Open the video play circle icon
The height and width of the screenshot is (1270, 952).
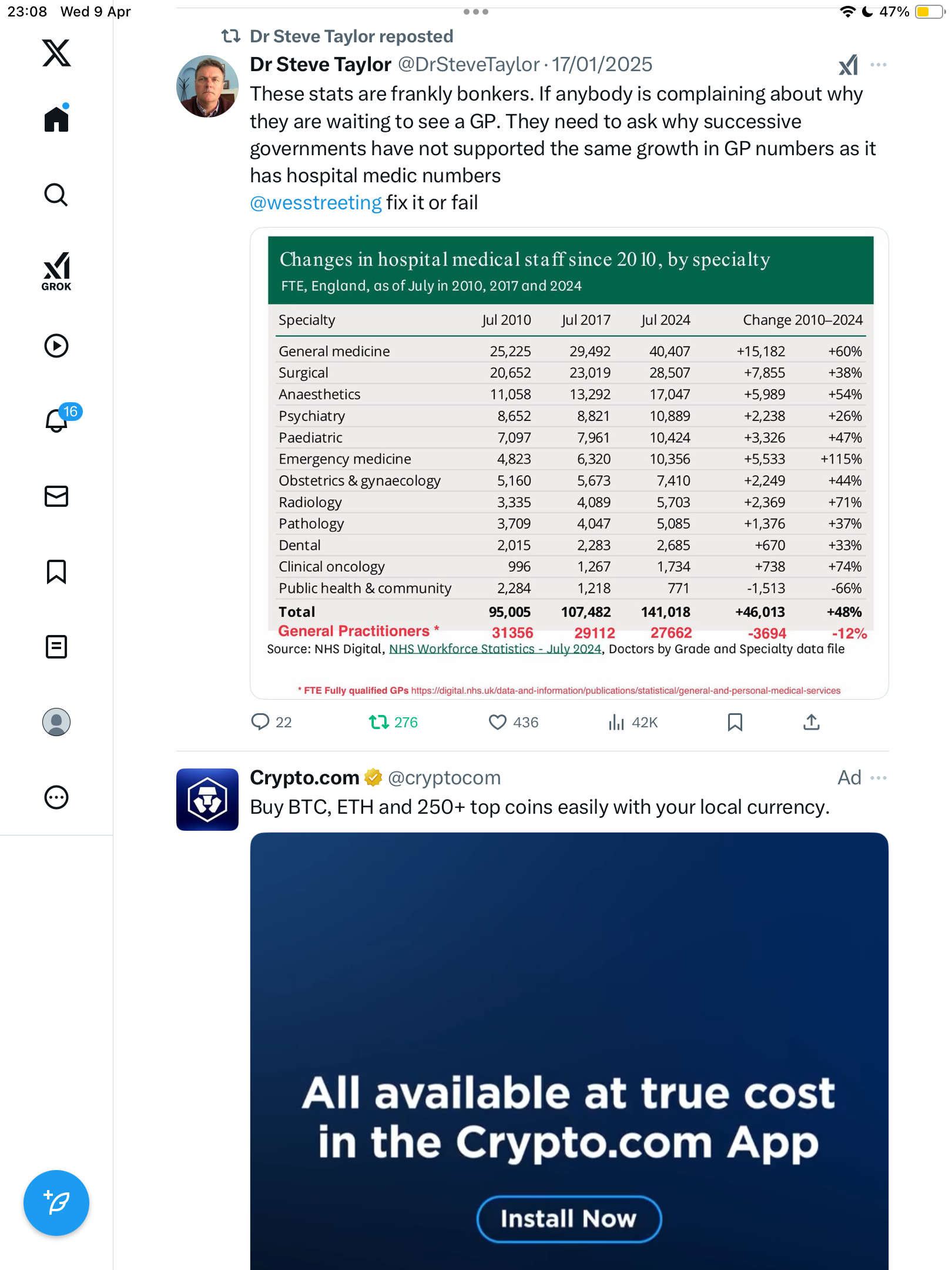point(56,346)
